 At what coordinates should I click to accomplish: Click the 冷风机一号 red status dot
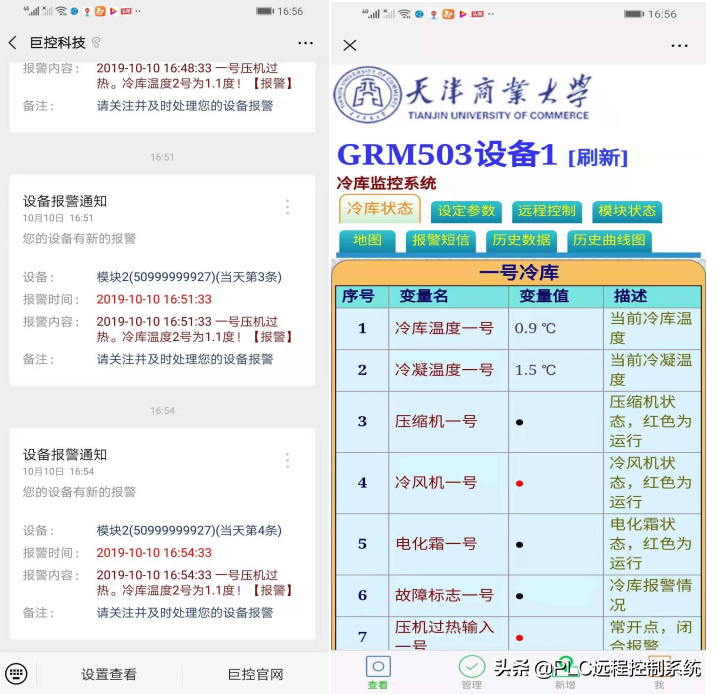pyautogui.click(x=519, y=483)
